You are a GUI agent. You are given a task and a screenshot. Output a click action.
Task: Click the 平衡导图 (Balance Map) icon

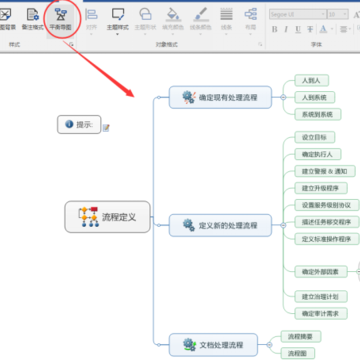(60, 19)
